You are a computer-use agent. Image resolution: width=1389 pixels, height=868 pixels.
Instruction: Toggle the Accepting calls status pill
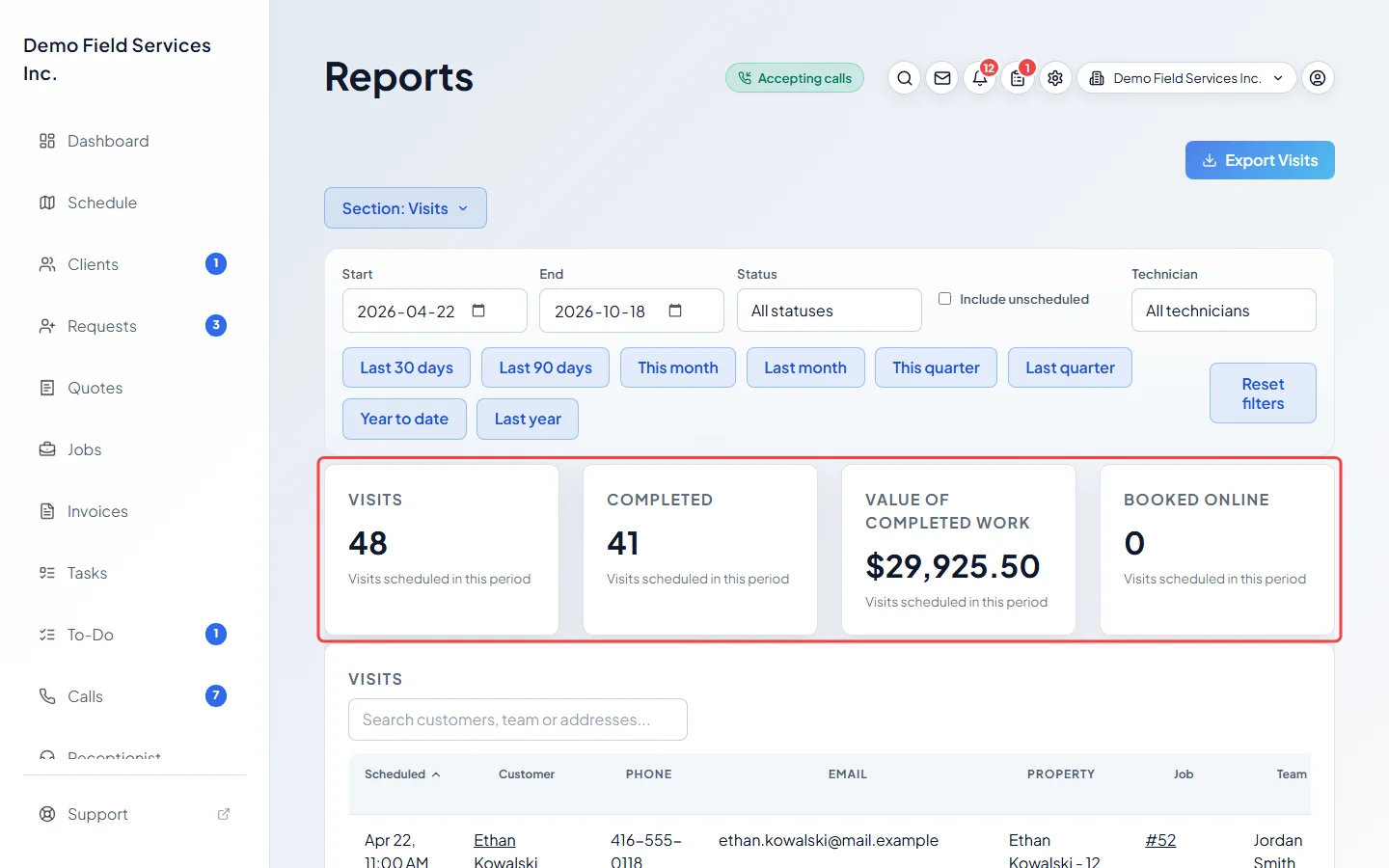(795, 78)
